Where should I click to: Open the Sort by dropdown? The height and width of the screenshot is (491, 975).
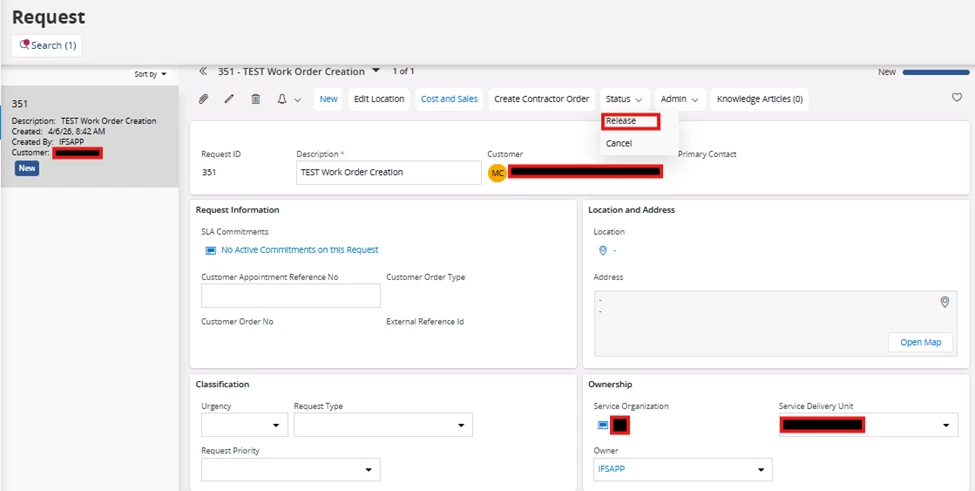(x=151, y=74)
